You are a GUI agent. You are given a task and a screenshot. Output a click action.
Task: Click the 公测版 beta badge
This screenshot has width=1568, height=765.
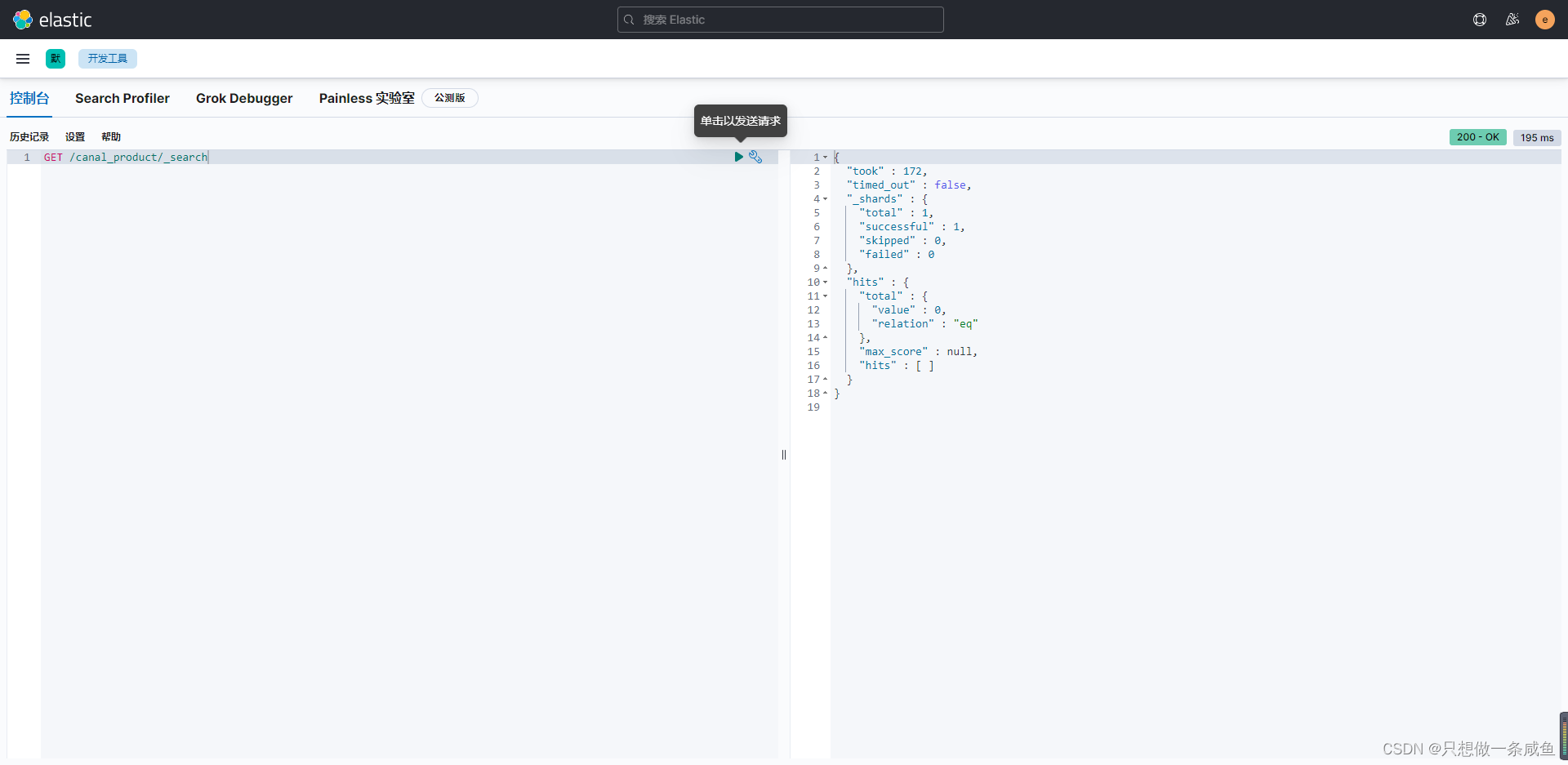click(x=450, y=98)
